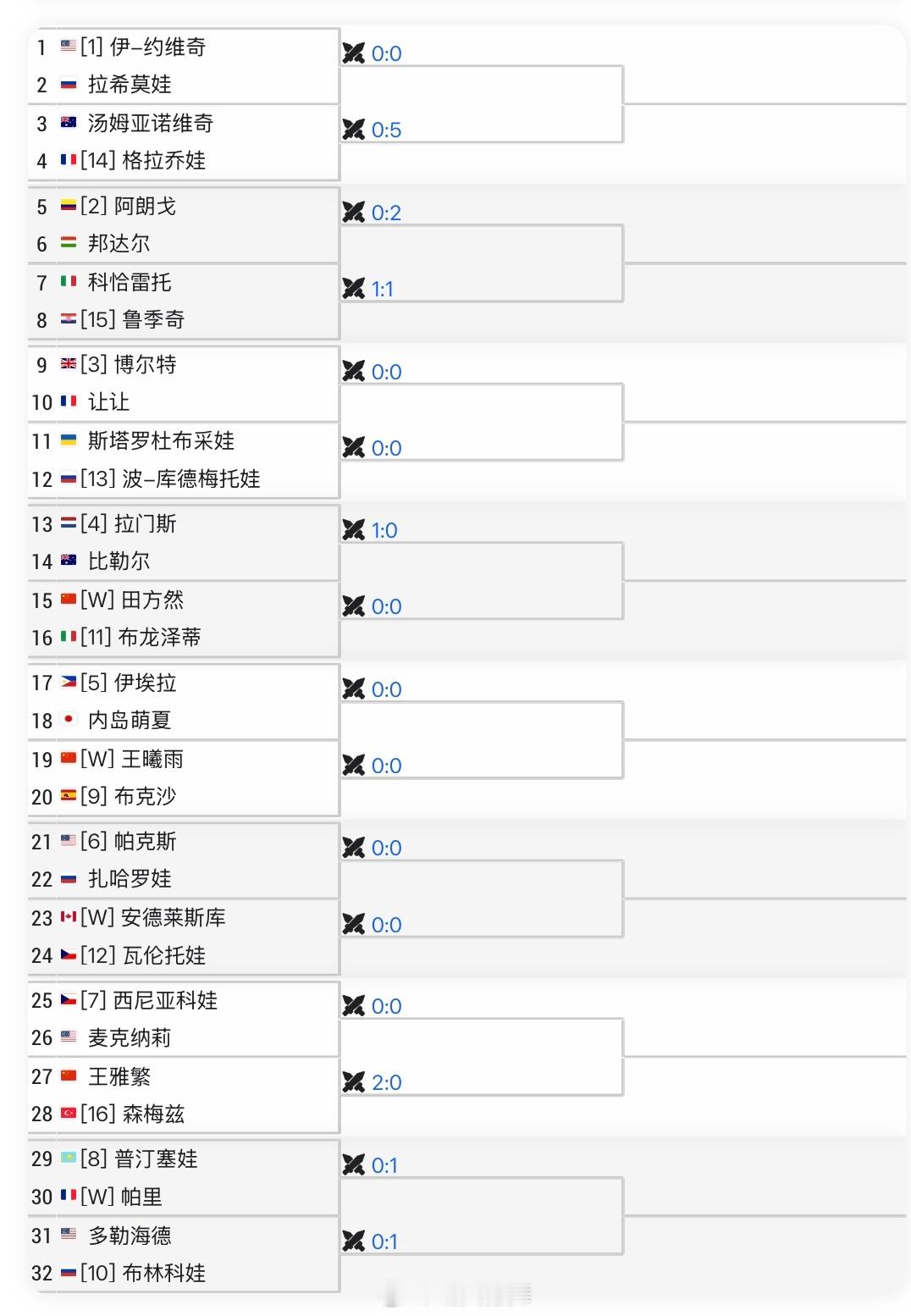Click seeded player 波-库德梅托娃
The height and width of the screenshot is (1316, 911).
pyautogui.click(x=190, y=478)
